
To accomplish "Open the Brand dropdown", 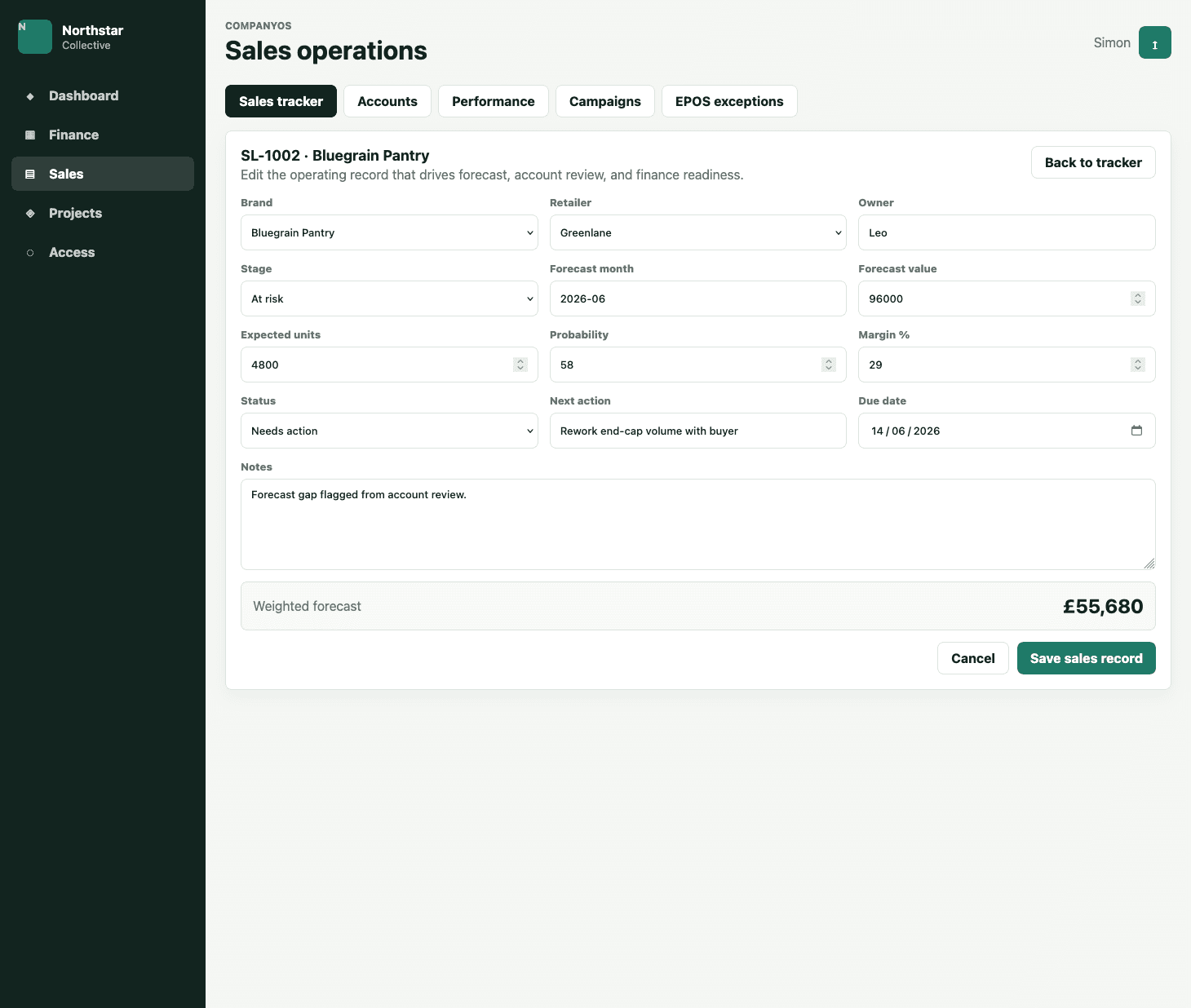I will pyautogui.click(x=389, y=232).
